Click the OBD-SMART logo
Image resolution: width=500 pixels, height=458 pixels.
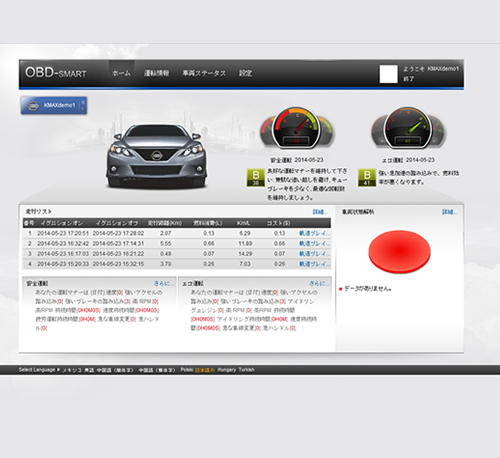pos(56,72)
